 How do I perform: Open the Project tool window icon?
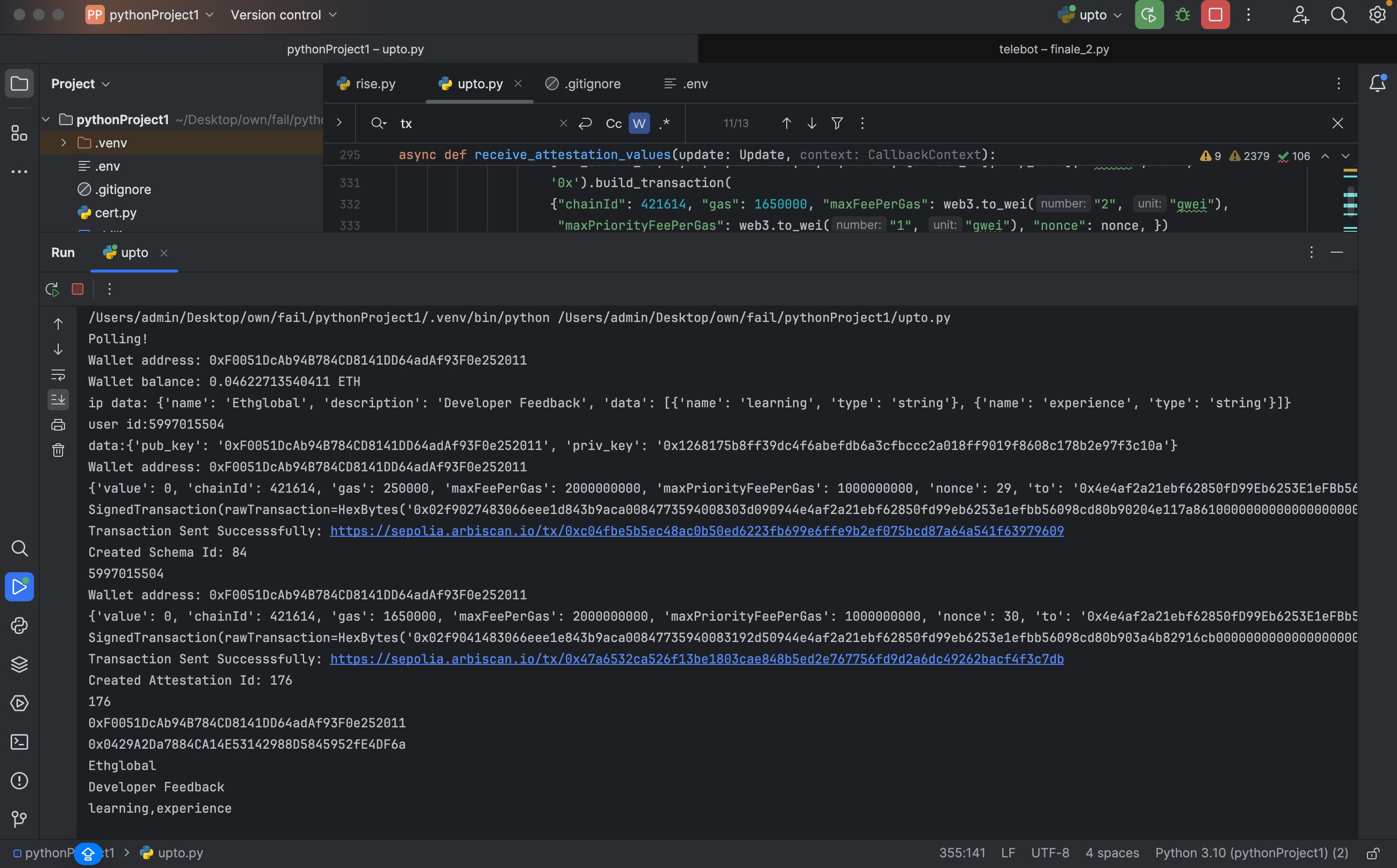pyautogui.click(x=19, y=84)
